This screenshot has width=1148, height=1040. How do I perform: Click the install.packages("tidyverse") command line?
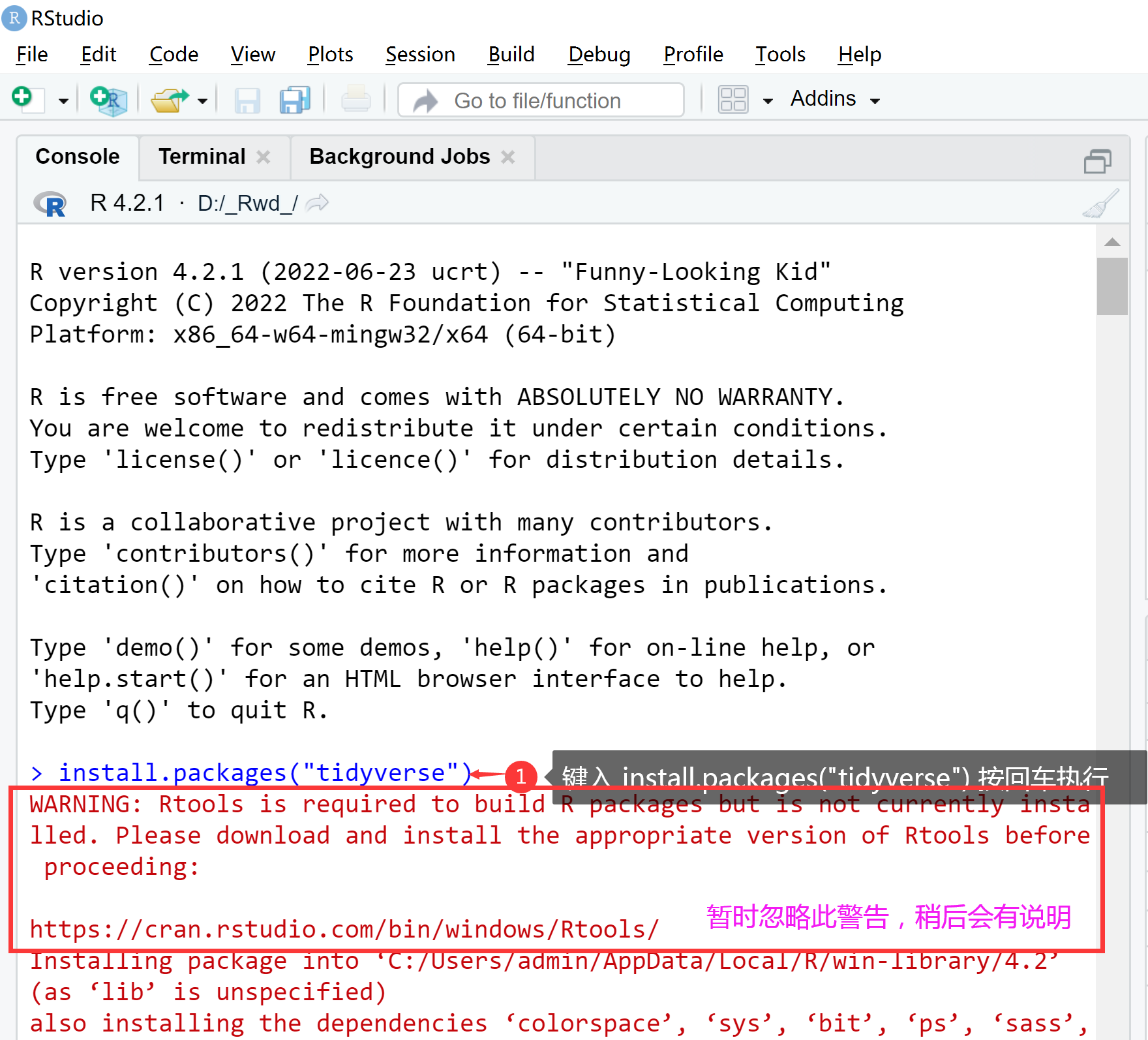coord(251,772)
